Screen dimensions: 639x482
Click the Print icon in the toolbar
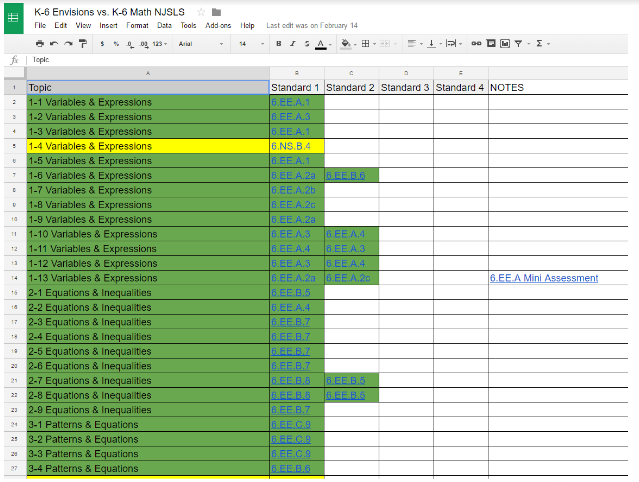click(39, 44)
